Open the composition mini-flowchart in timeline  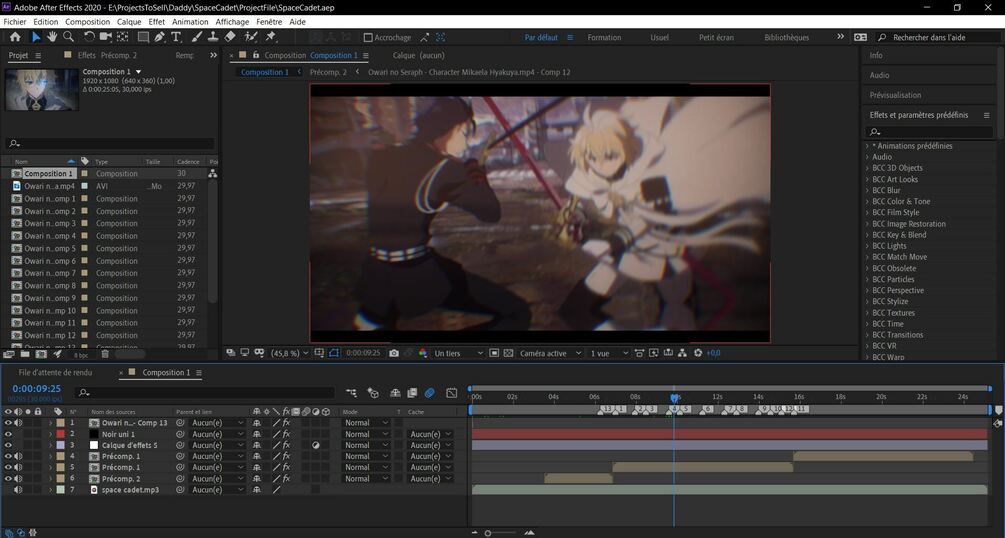(x=351, y=392)
